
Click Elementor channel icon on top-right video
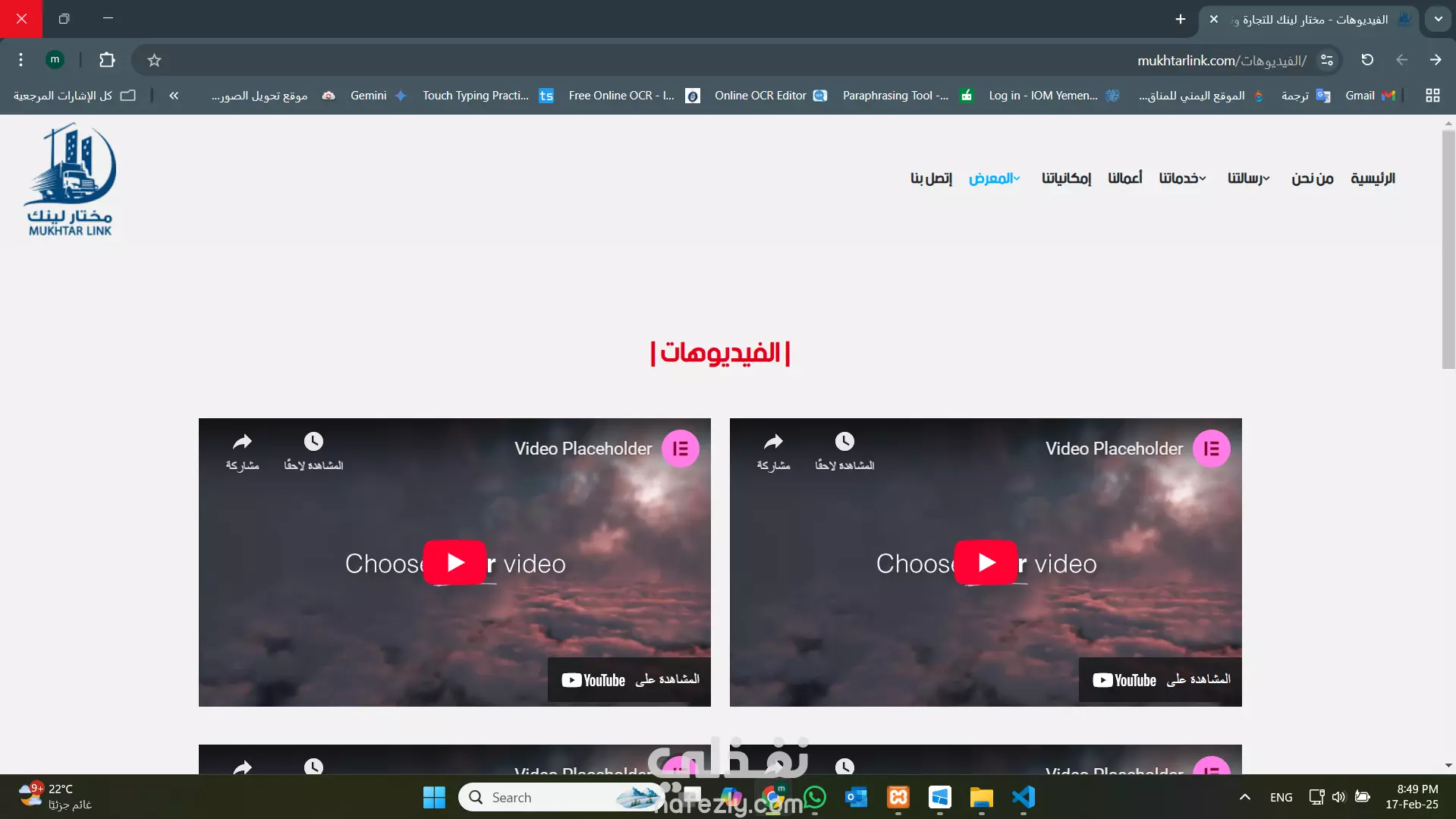point(1212,449)
